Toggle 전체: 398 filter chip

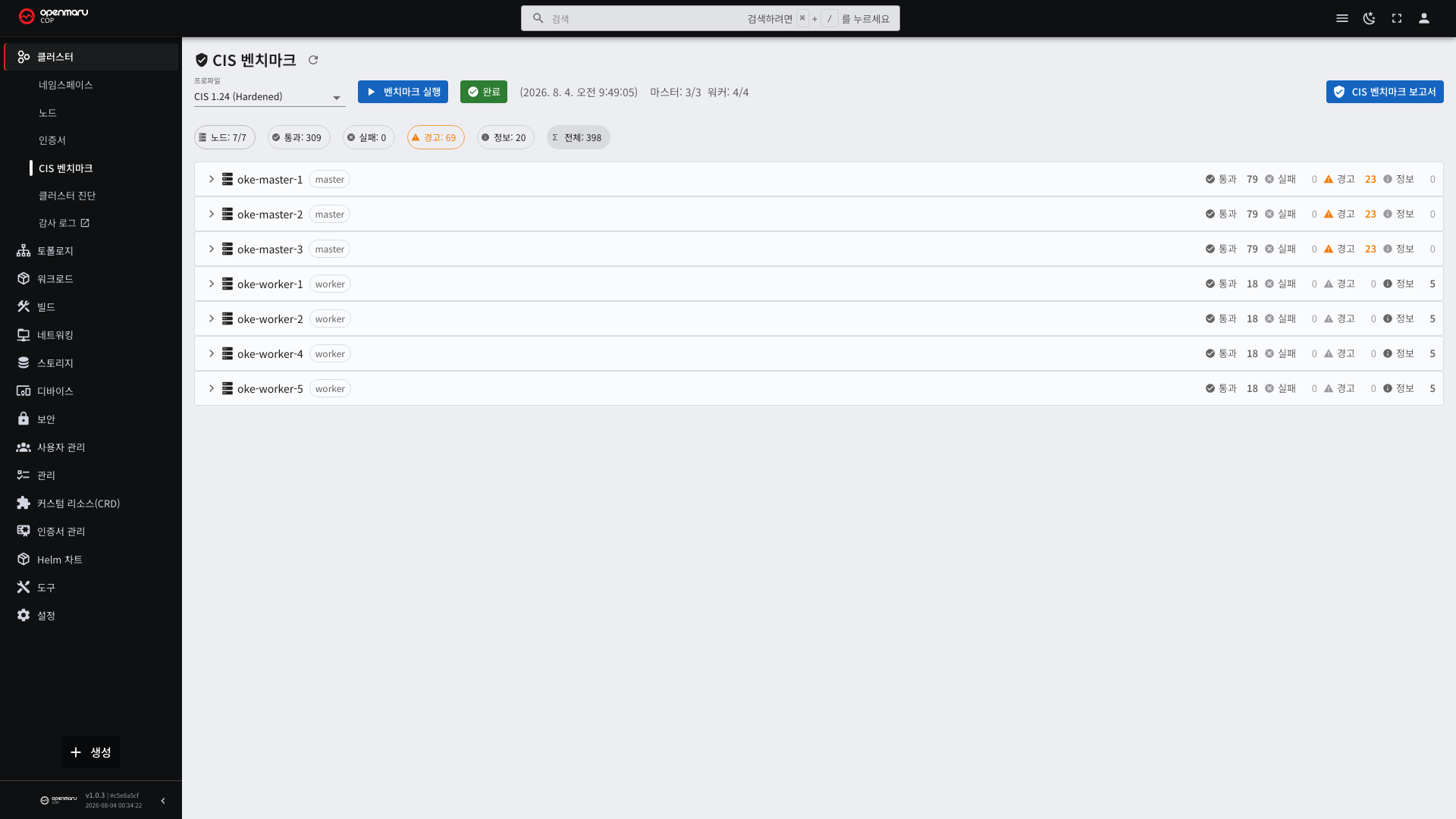coord(579,137)
